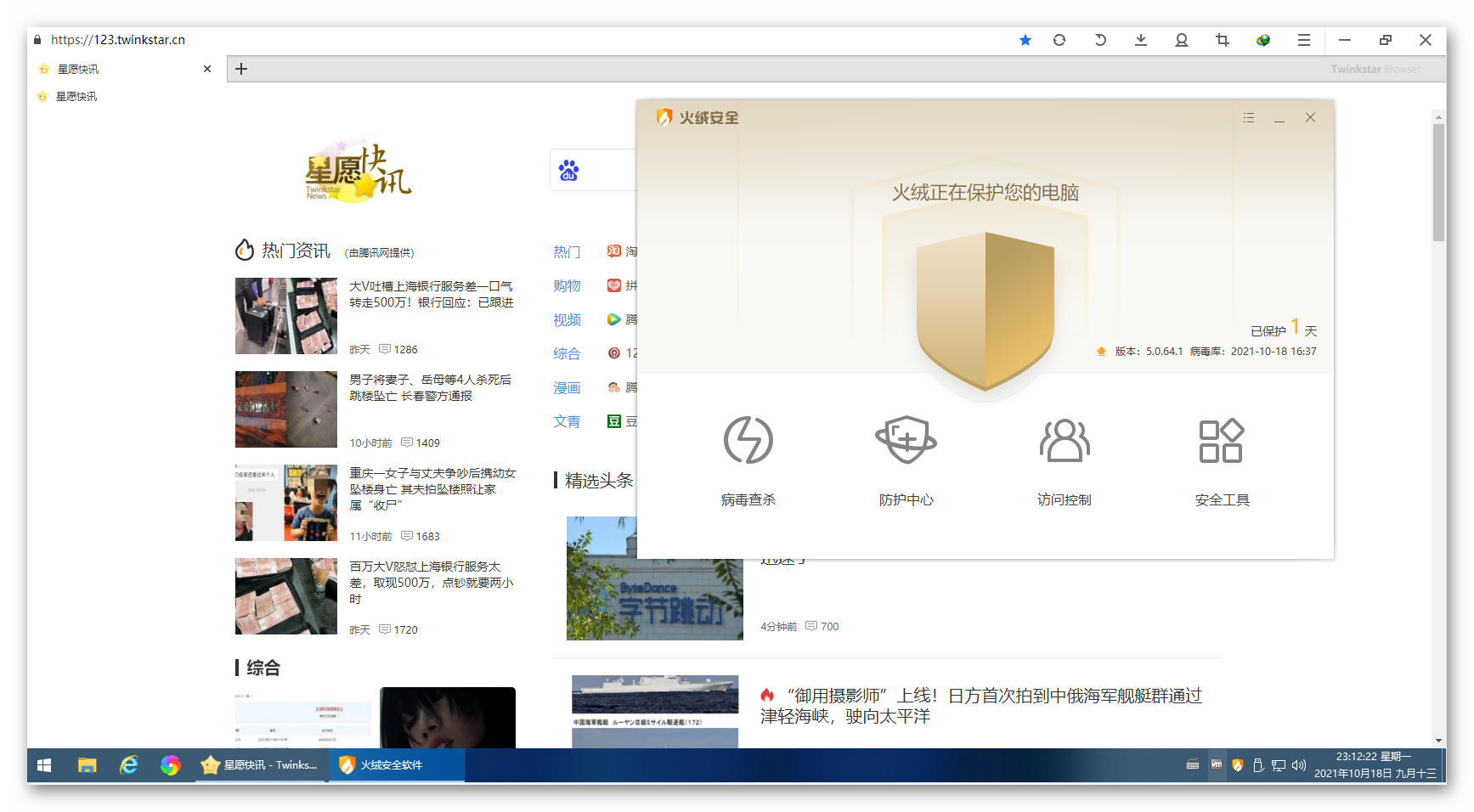Click 病毒库 date 2021-10-18 16:37
Viewport: 1474px width, 812px height.
tap(1274, 351)
